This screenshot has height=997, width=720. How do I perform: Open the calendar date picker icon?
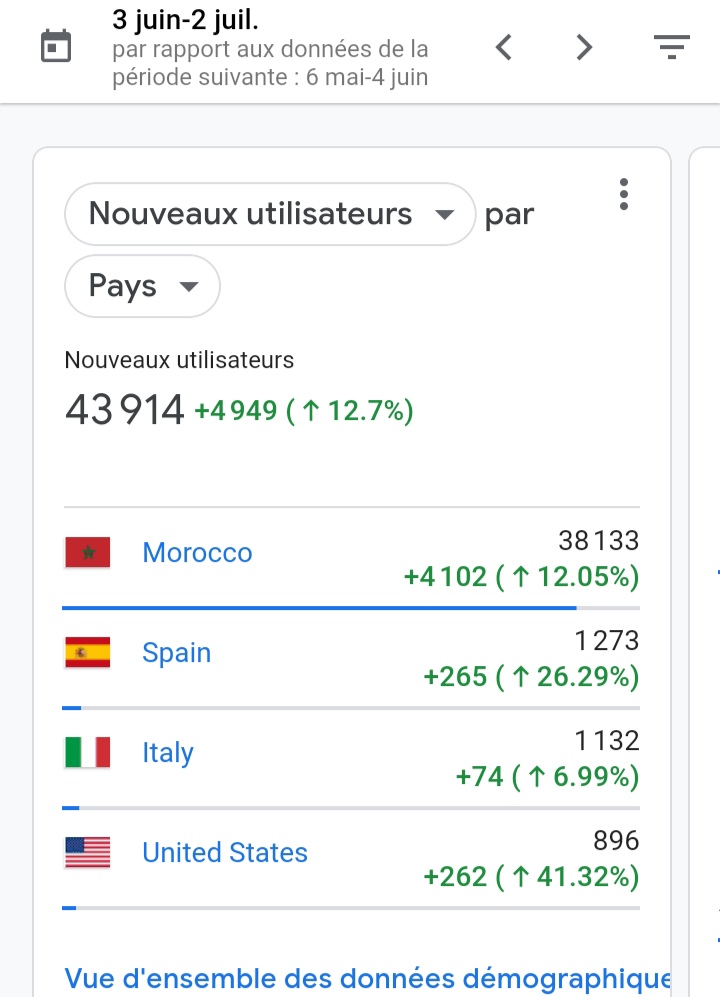pyautogui.click(x=56, y=46)
